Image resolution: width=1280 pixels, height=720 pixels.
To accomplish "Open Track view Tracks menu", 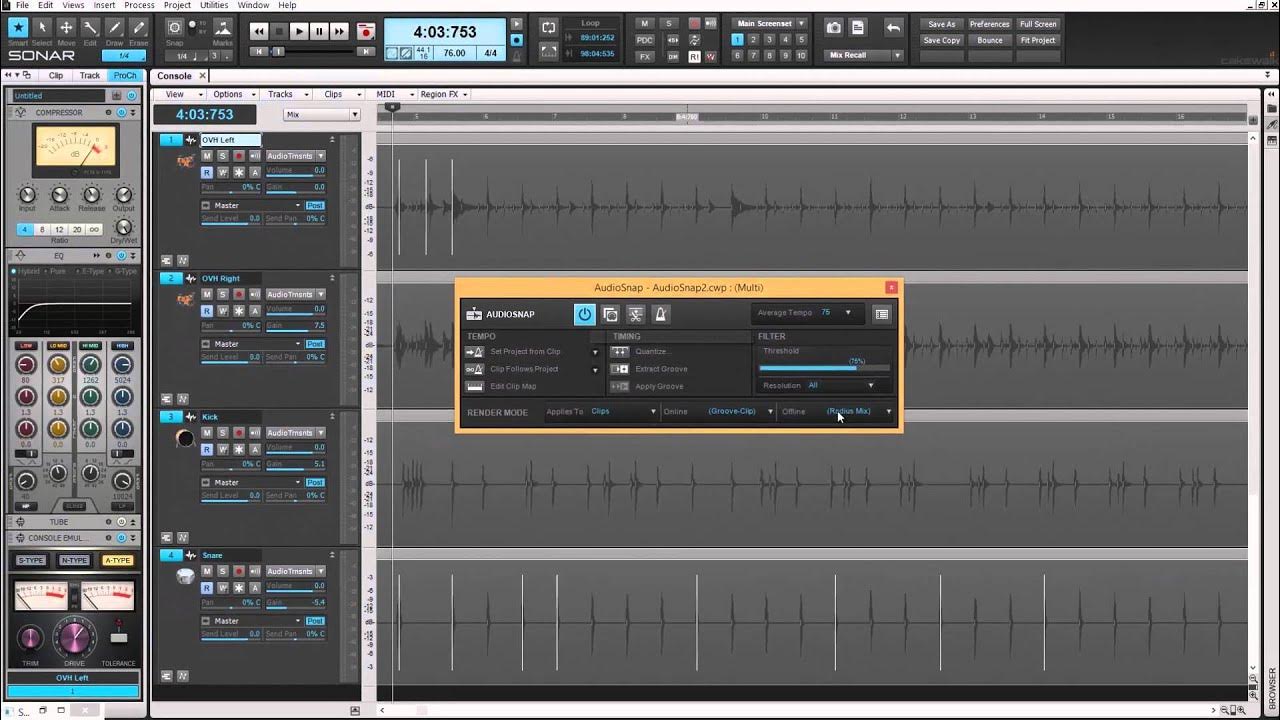I will coord(284,94).
